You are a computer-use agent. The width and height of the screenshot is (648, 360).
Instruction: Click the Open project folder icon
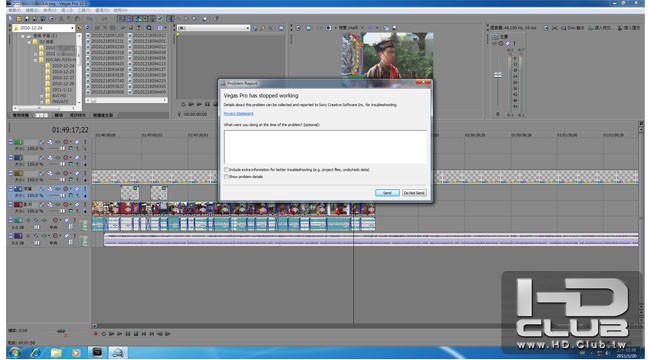(x=19, y=19)
